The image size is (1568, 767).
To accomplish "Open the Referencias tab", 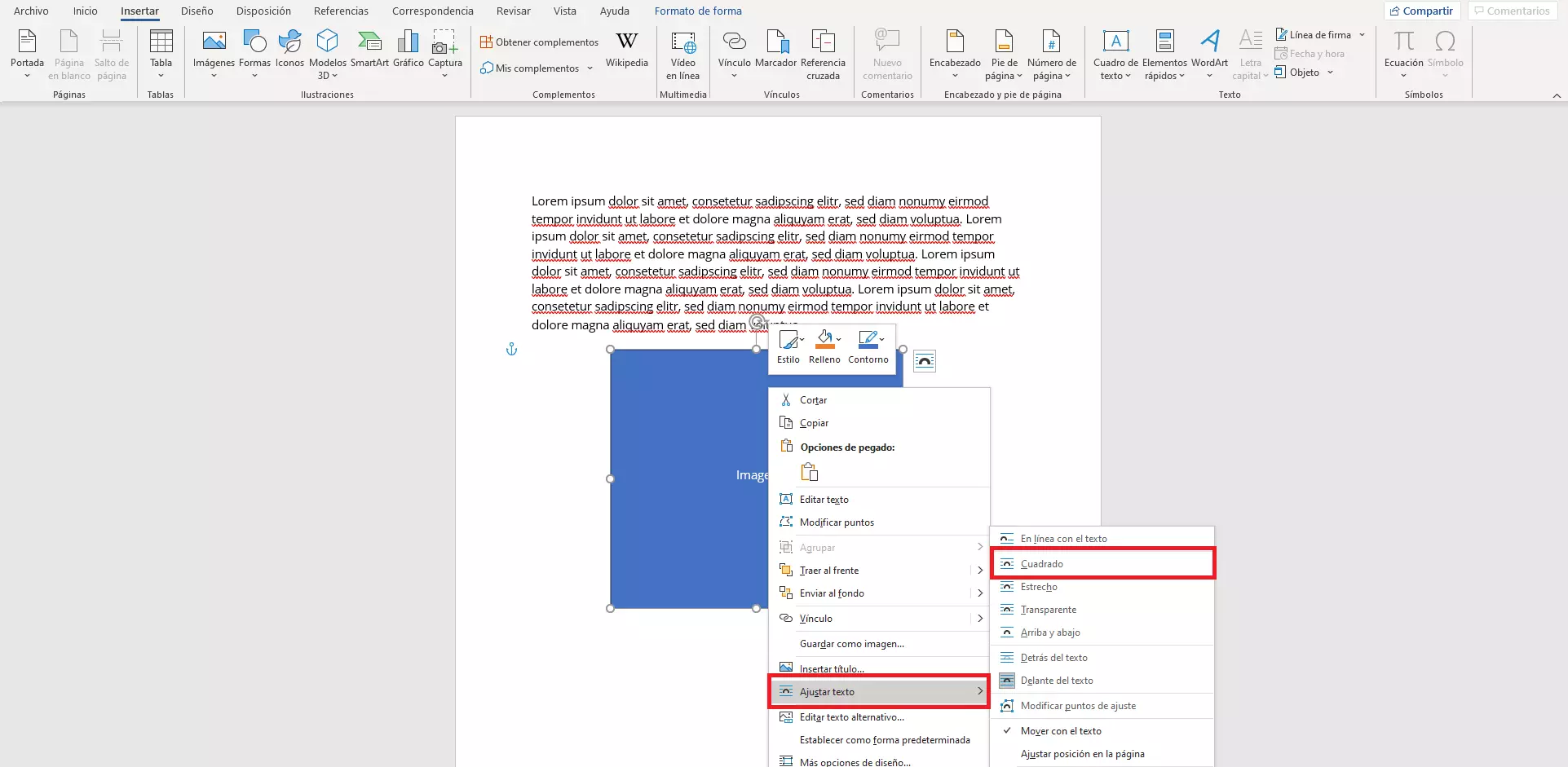I will (341, 11).
